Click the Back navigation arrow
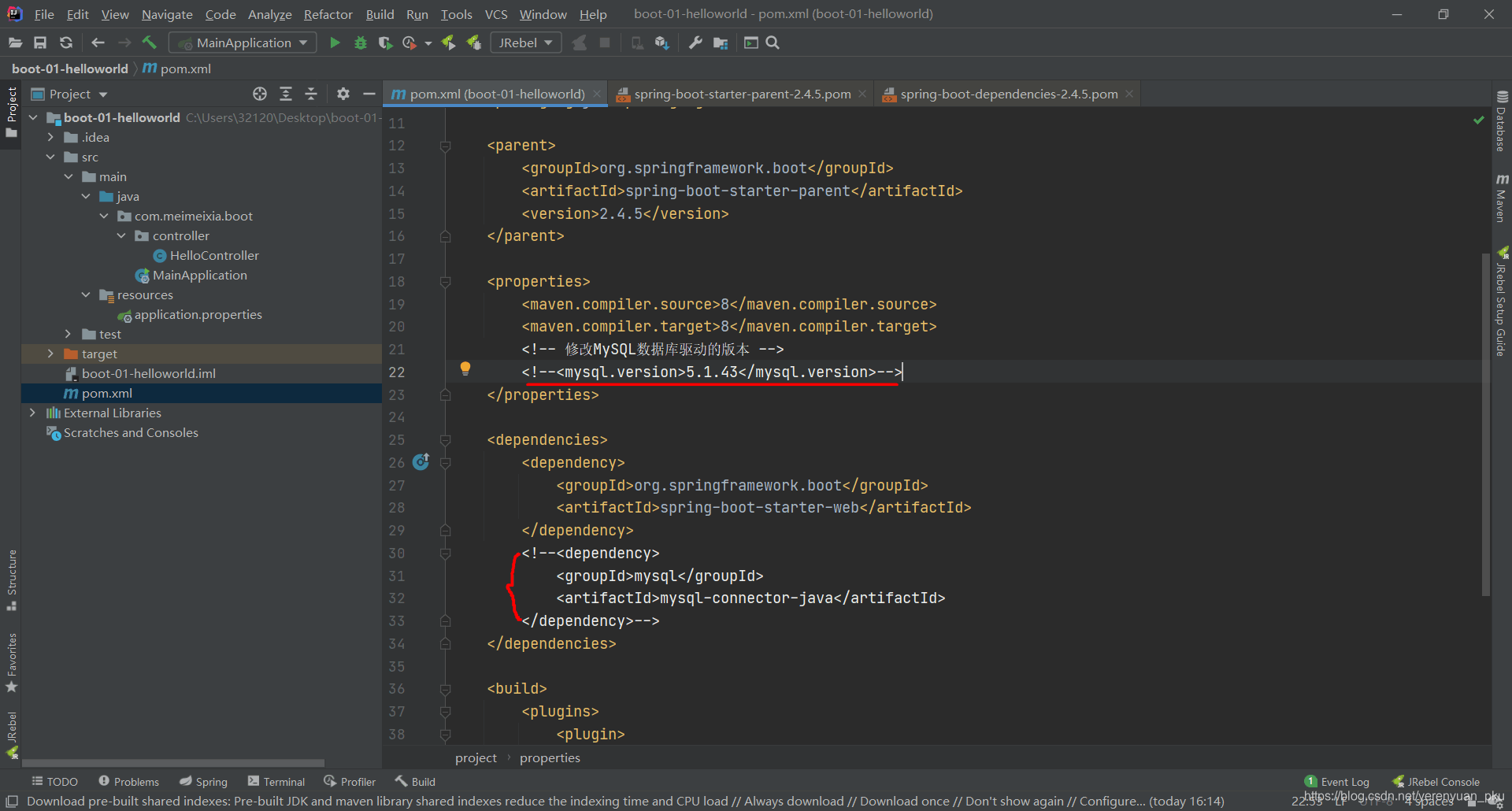The image size is (1512, 811). coord(98,43)
